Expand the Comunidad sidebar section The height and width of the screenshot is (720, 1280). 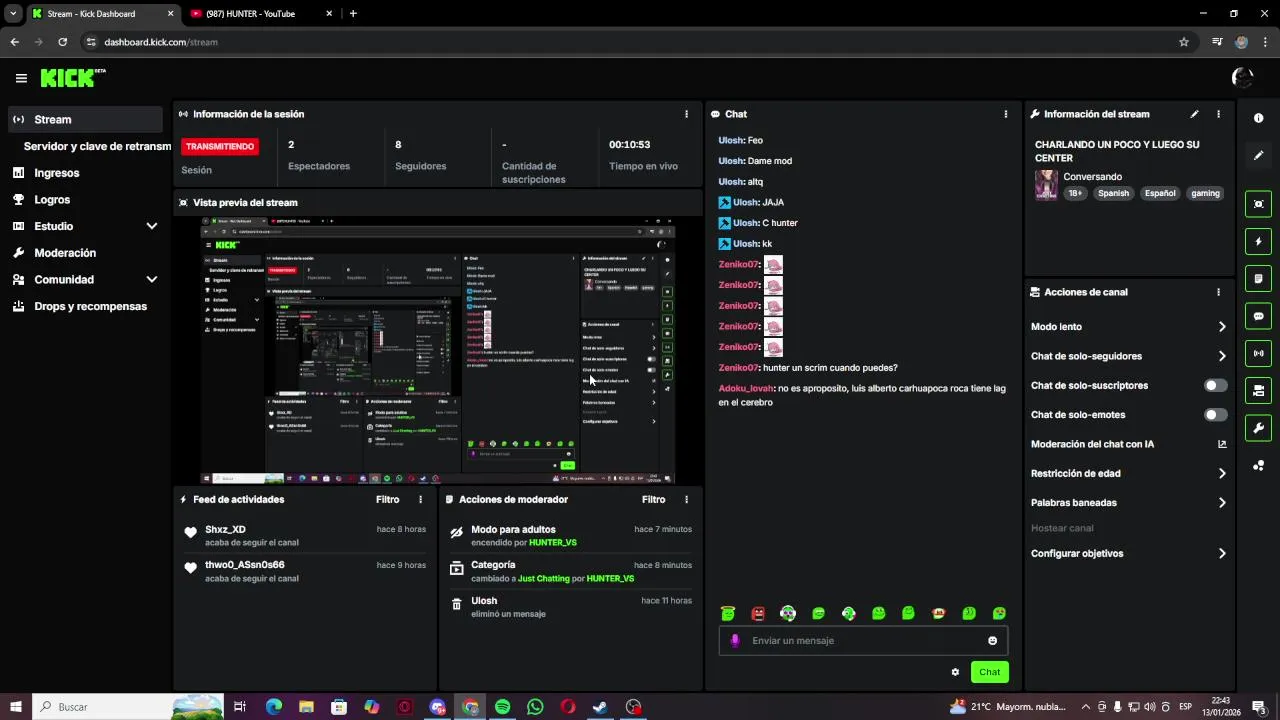[x=151, y=280]
